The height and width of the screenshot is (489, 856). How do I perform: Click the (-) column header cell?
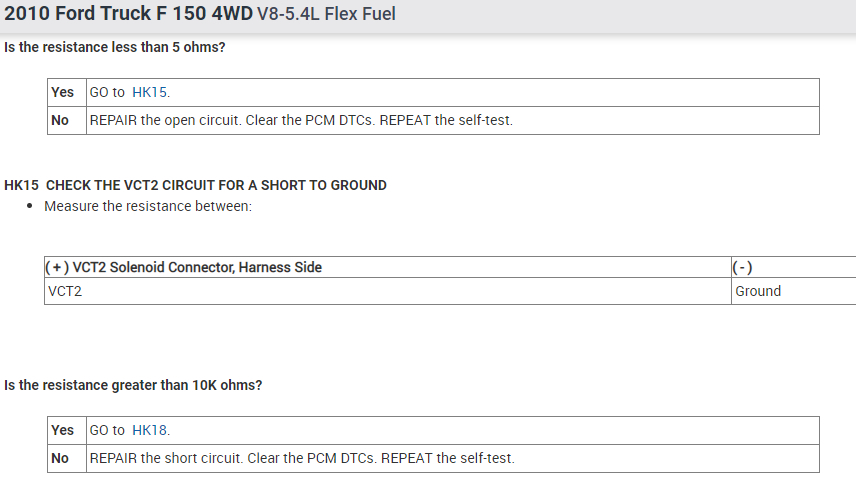coord(742,267)
